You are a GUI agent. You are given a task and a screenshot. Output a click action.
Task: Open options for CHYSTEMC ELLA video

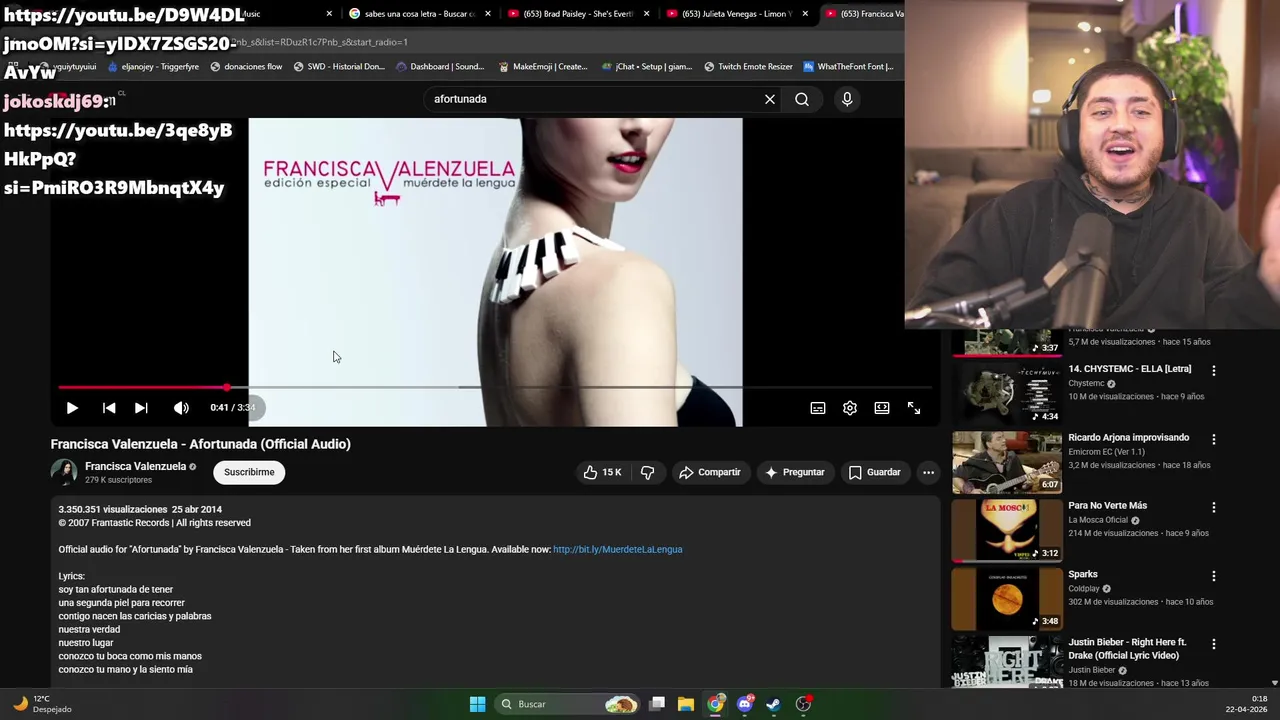click(1214, 371)
